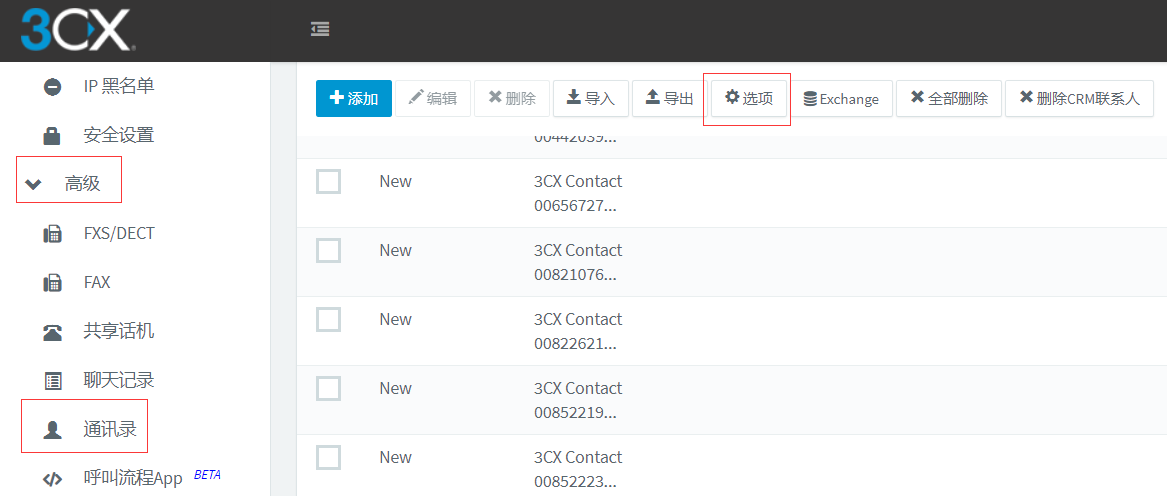Open FXS/DECT devices page
1167x496 pixels.
118,233
